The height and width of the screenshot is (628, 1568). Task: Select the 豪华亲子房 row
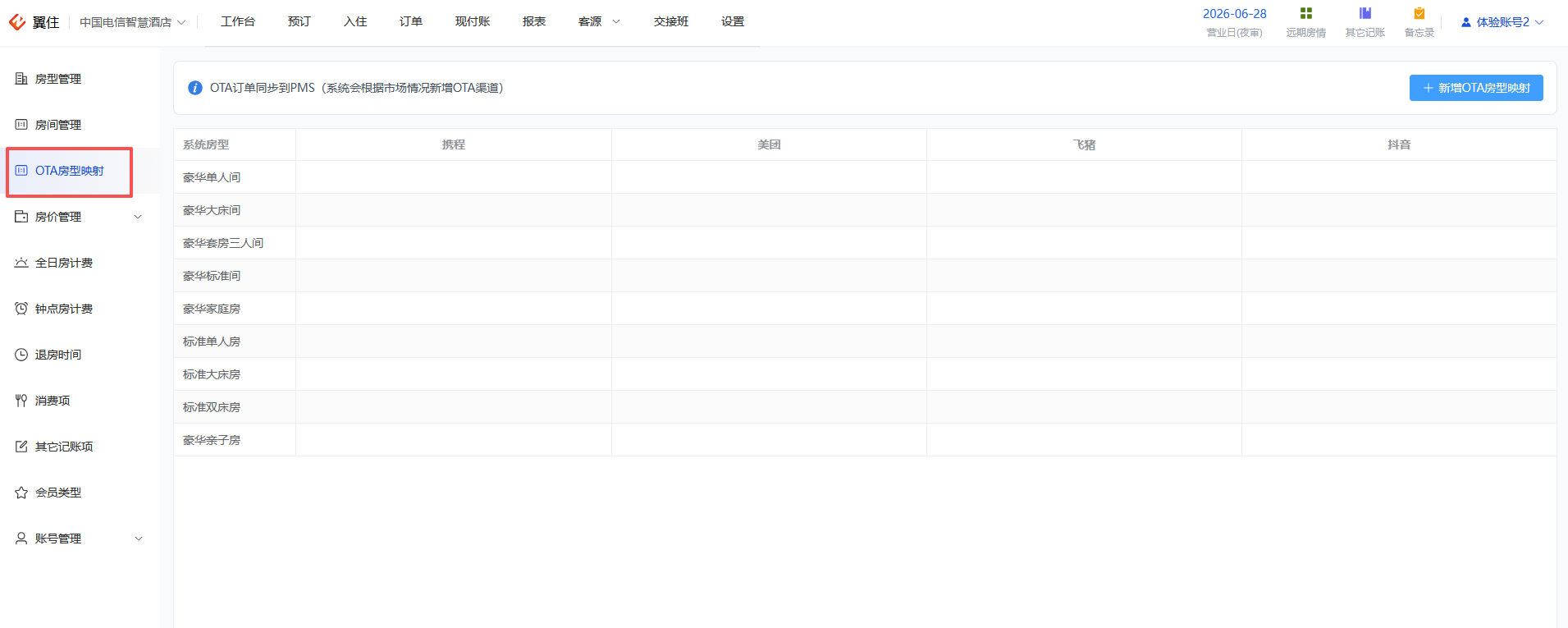click(x=865, y=440)
